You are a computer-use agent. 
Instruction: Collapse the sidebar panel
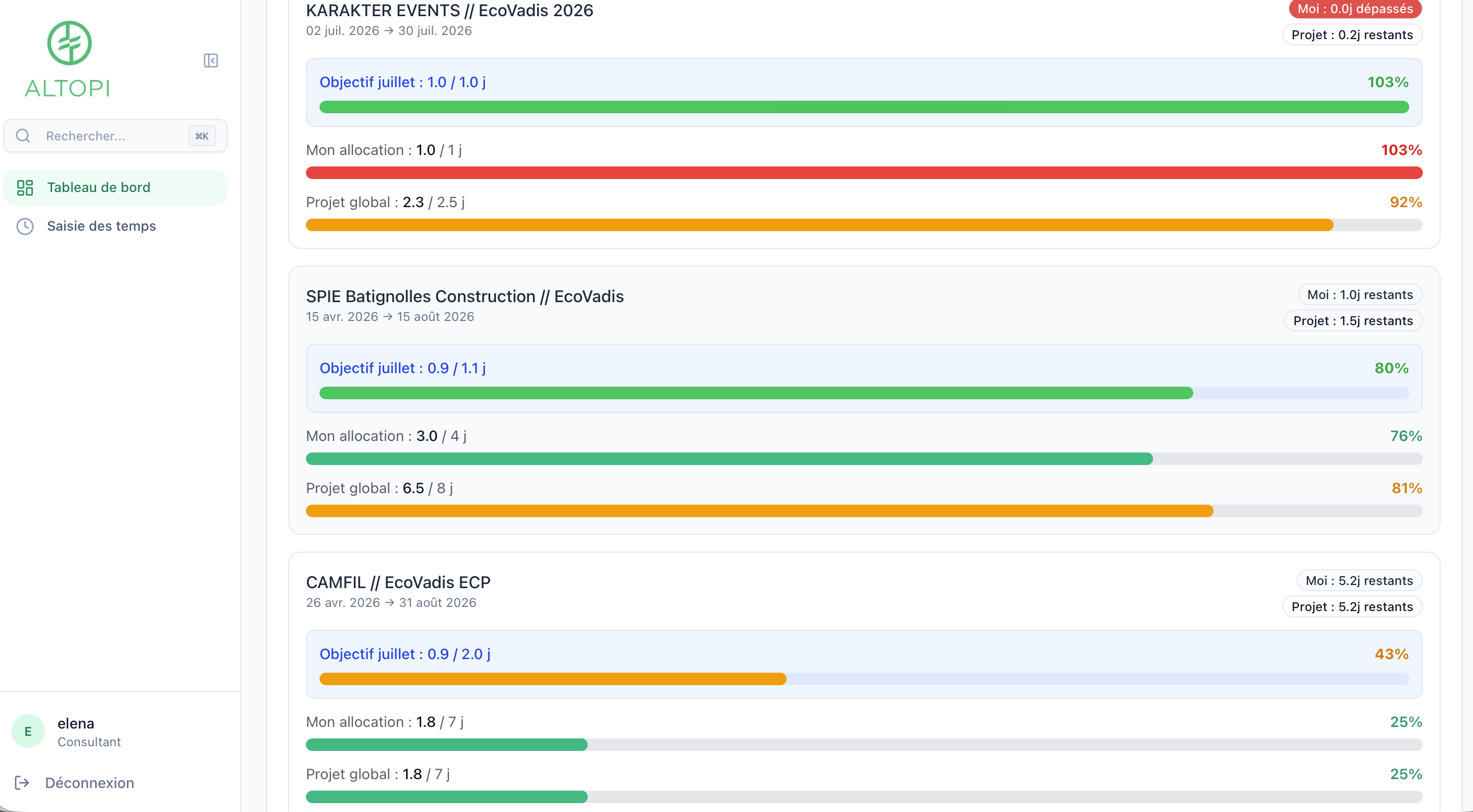pos(210,61)
